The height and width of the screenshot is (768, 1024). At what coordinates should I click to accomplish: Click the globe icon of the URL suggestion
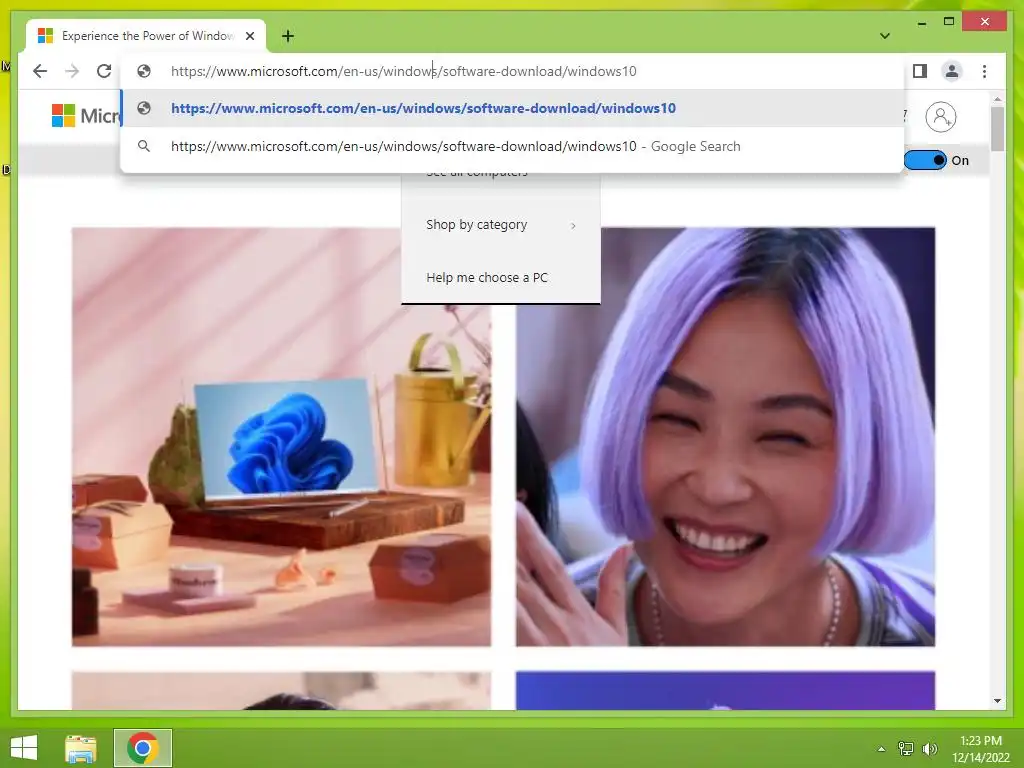point(144,108)
